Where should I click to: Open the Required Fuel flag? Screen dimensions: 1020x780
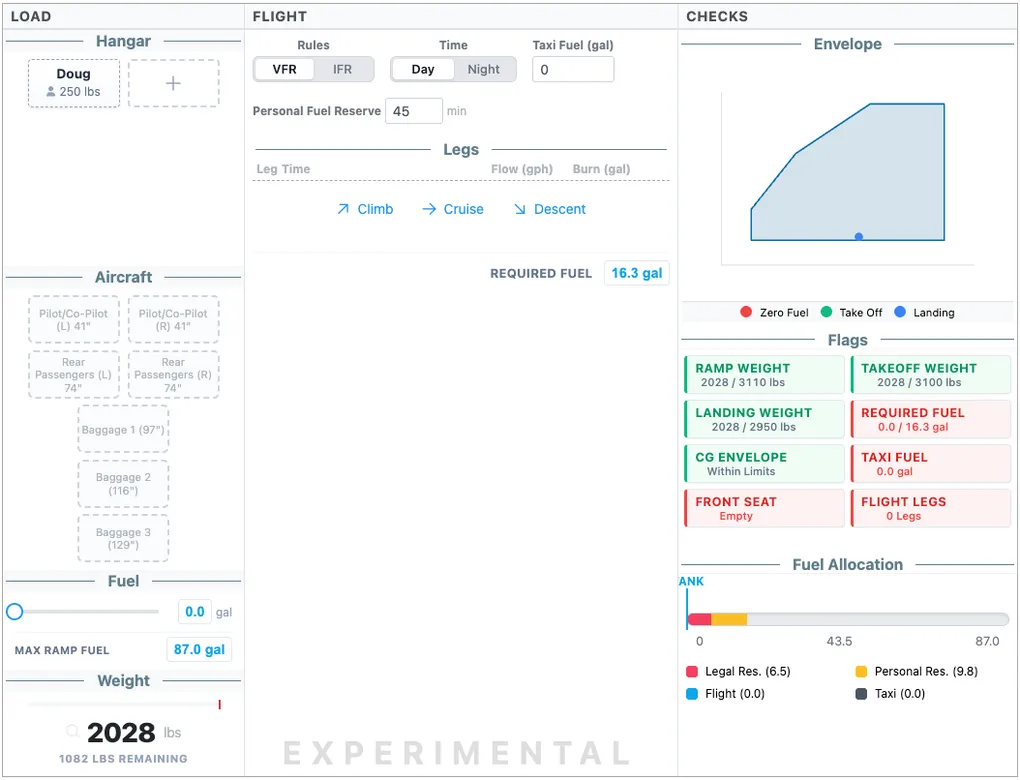[930, 419]
